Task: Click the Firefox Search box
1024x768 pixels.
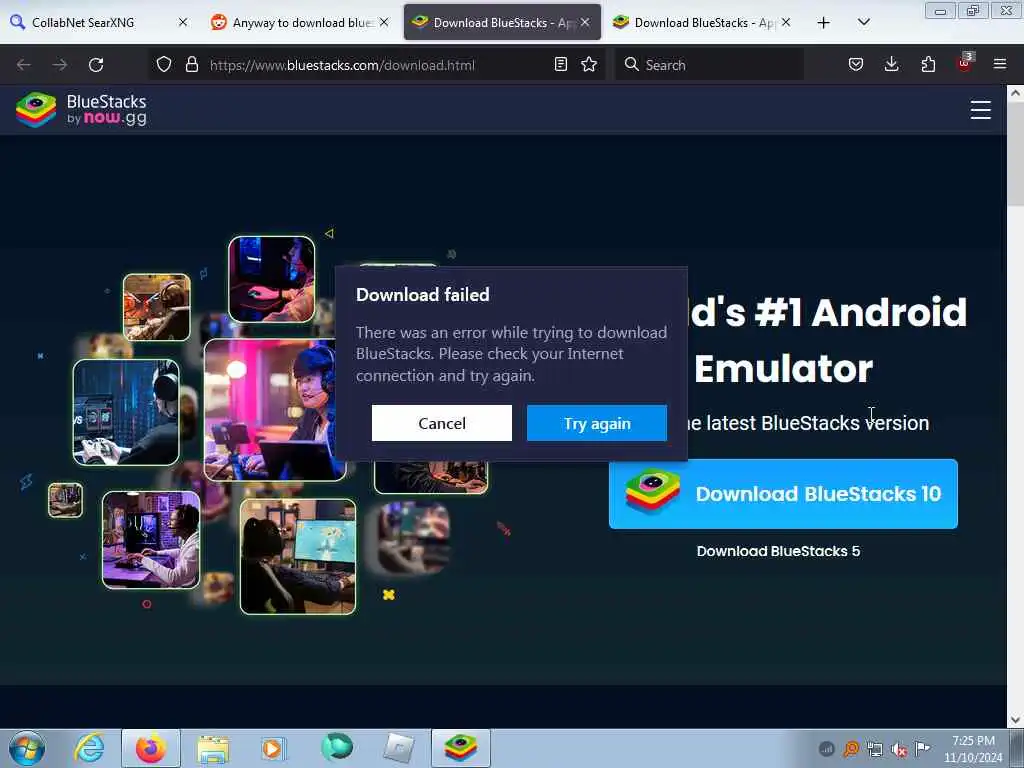Action: click(x=709, y=65)
